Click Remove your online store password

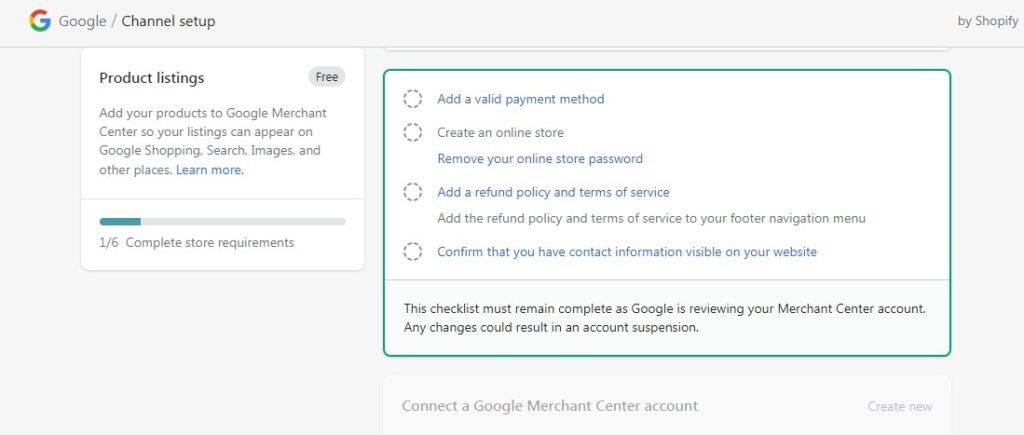point(540,159)
